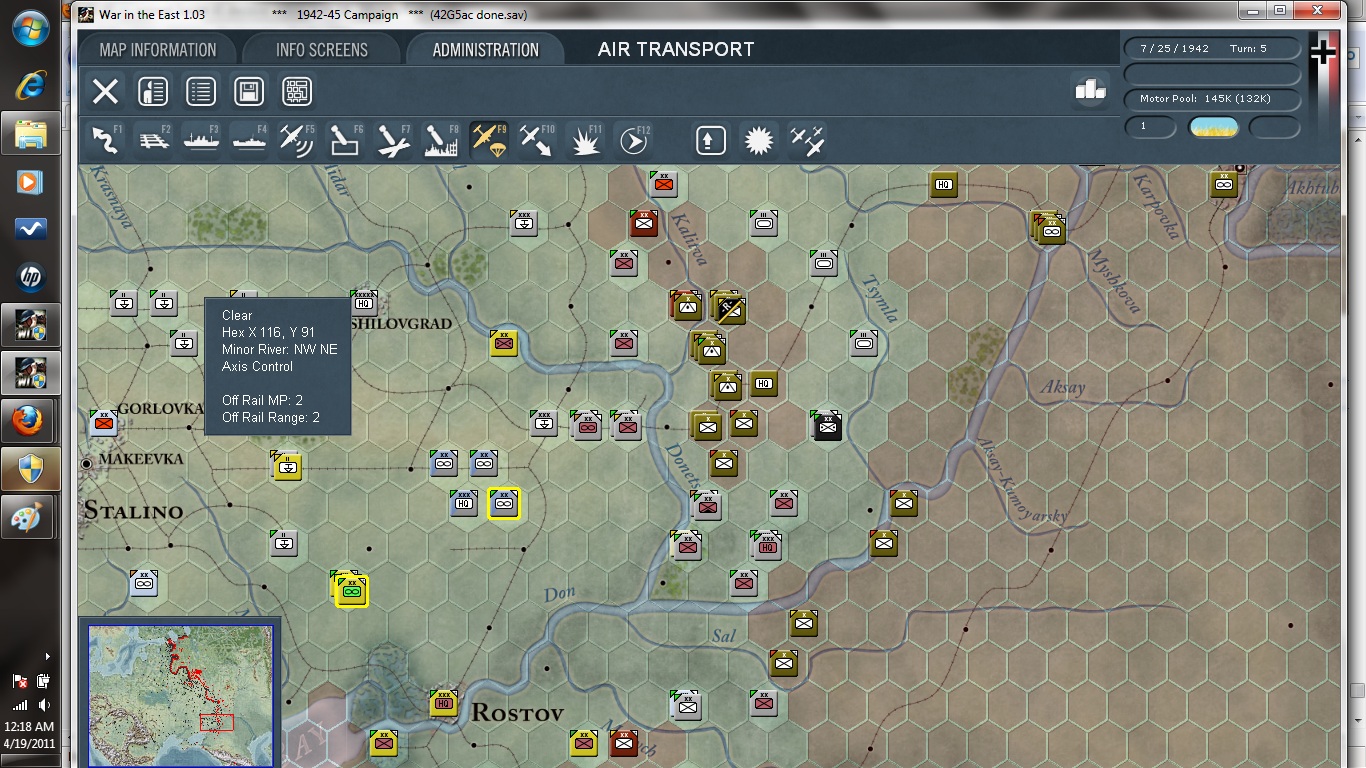Click the X exit icon in the toolbar
1366x768 pixels.
pyautogui.click(x=105, y=92)
